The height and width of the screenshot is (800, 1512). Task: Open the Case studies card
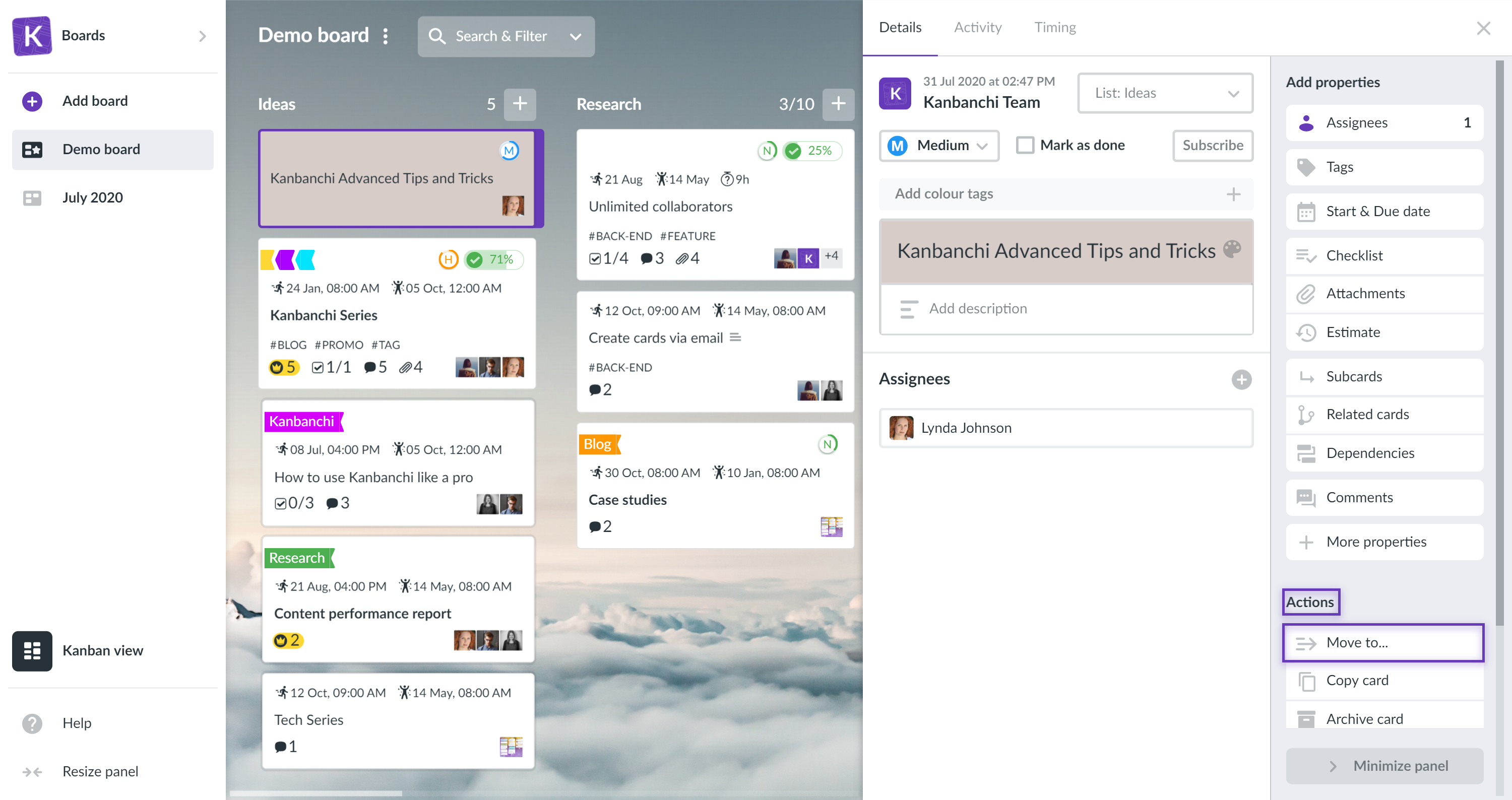[715, 486]
